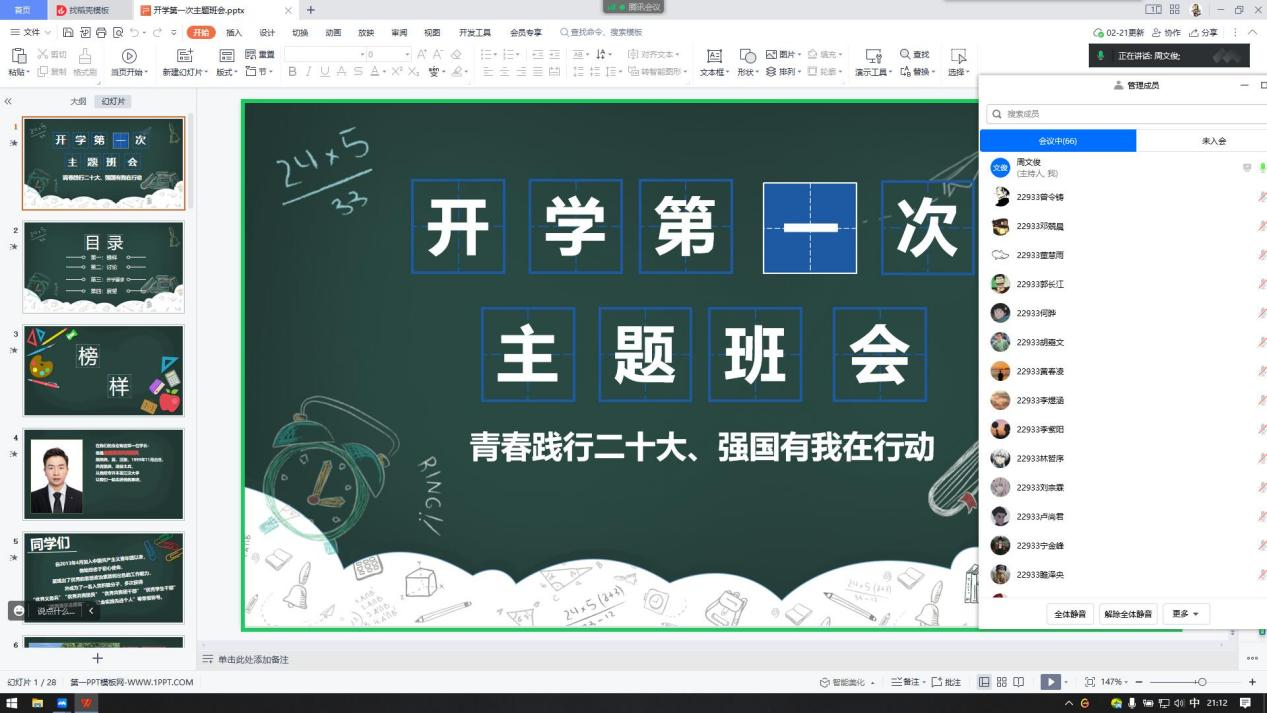
Task: Toggle italic formatting button
Action: pyautogui.click(x=309, y=72)
